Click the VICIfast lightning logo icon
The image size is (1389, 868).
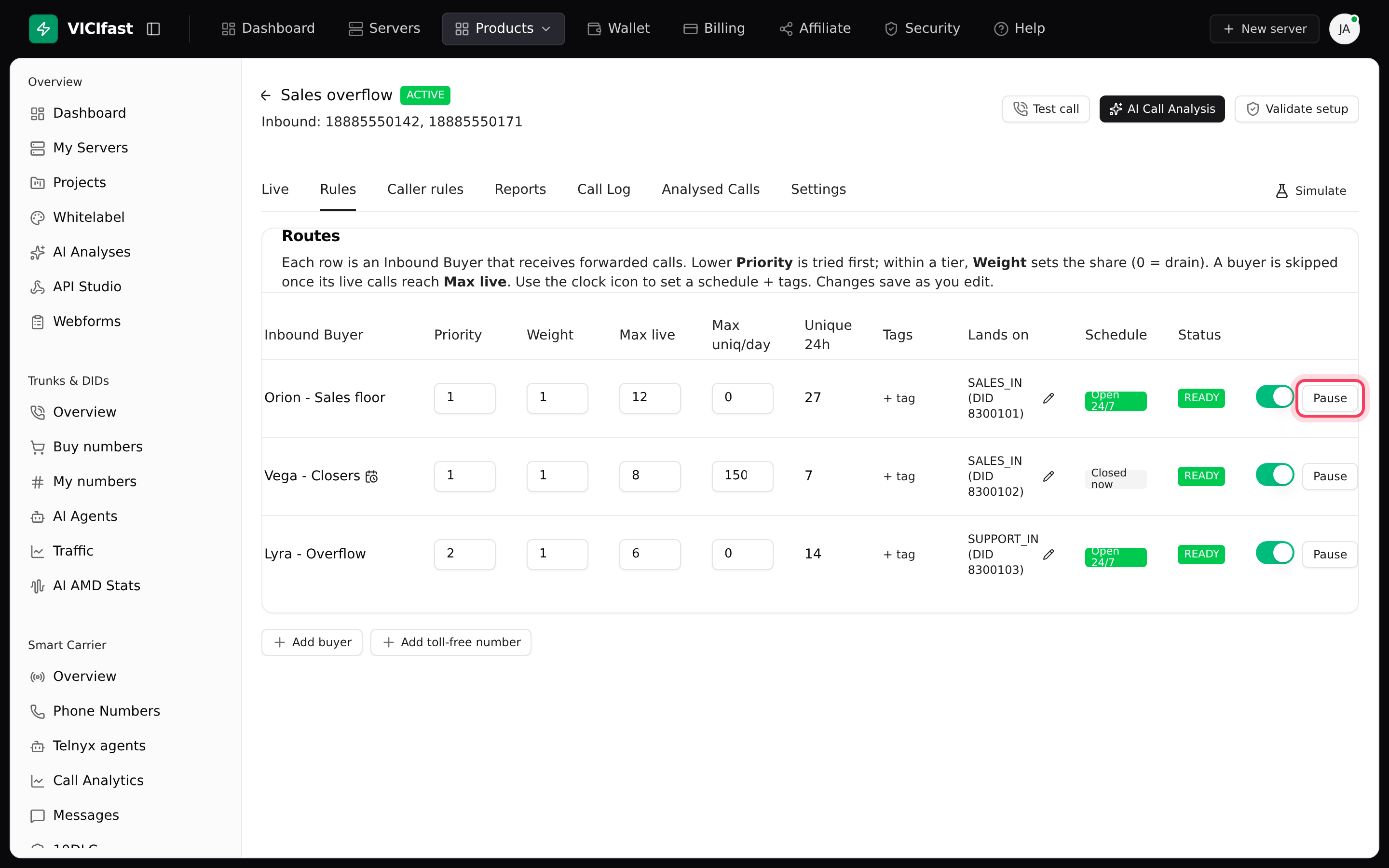(x=43, y=29)
